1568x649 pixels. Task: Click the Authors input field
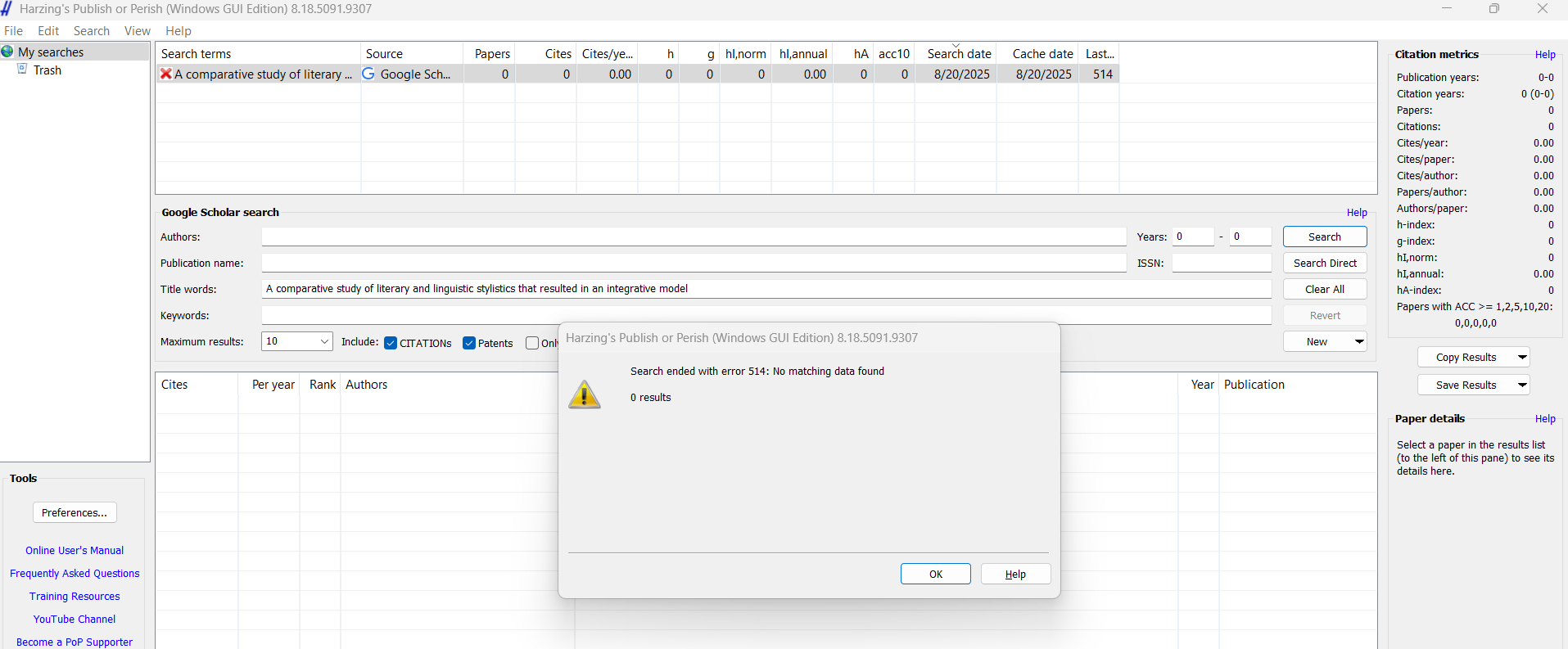click(x=694, y=237)
